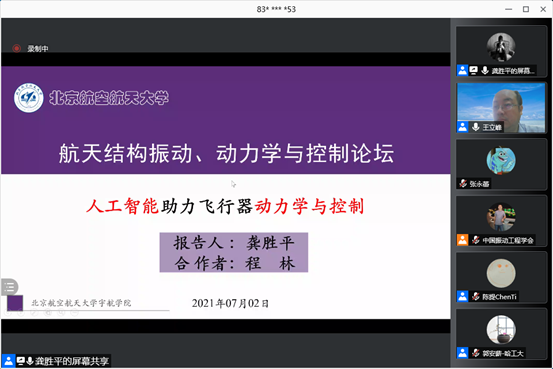Screen dimensions: 553x369
Task: Click the blue user icon beside 龚胜平的屏幕共享 label
Action: point(8,361)
